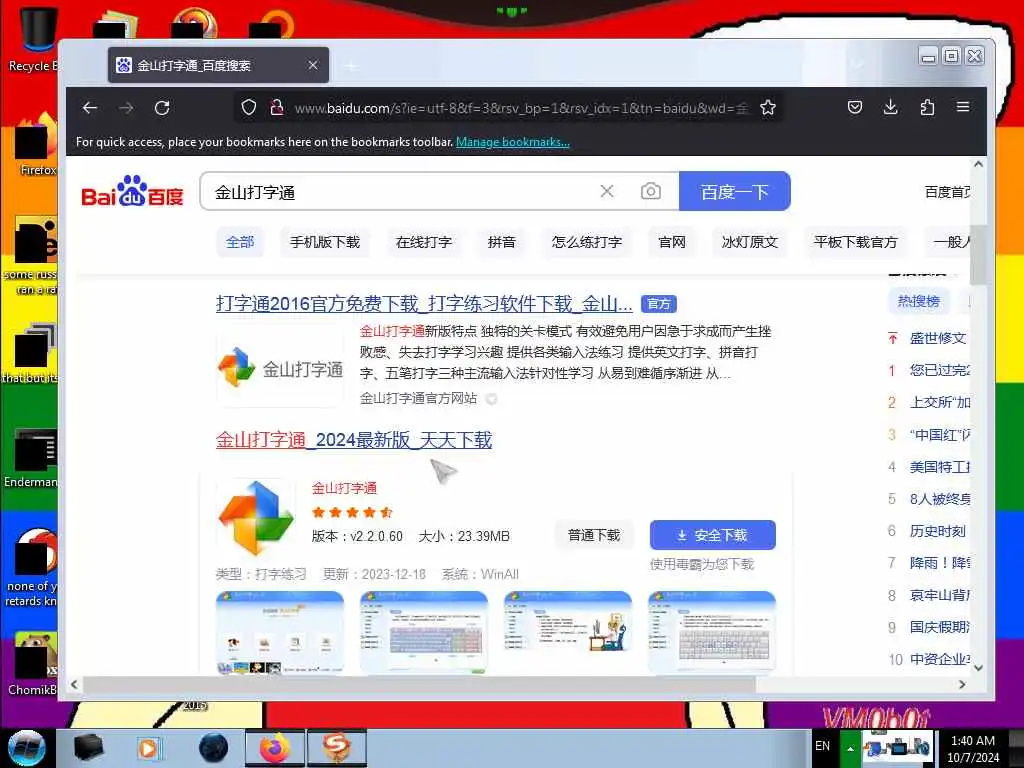Open the Windows Start menu orb
1024x768 pixels.
(x=26, y=748)
